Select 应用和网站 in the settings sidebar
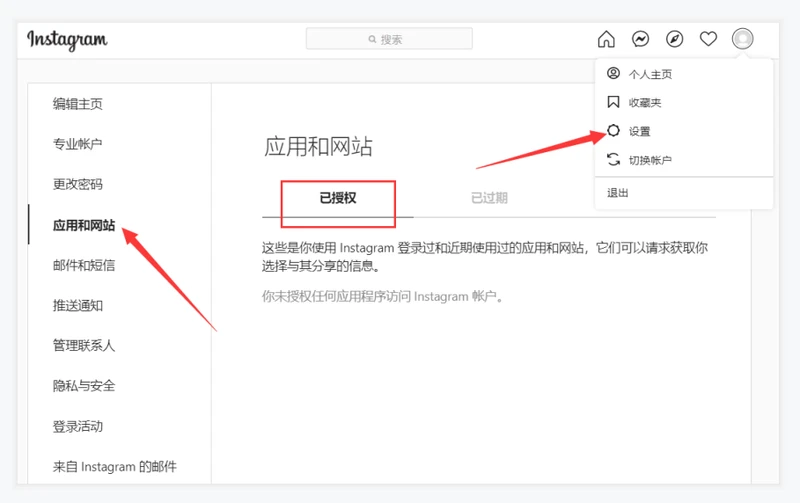800x503 pixels. [84, 225]
